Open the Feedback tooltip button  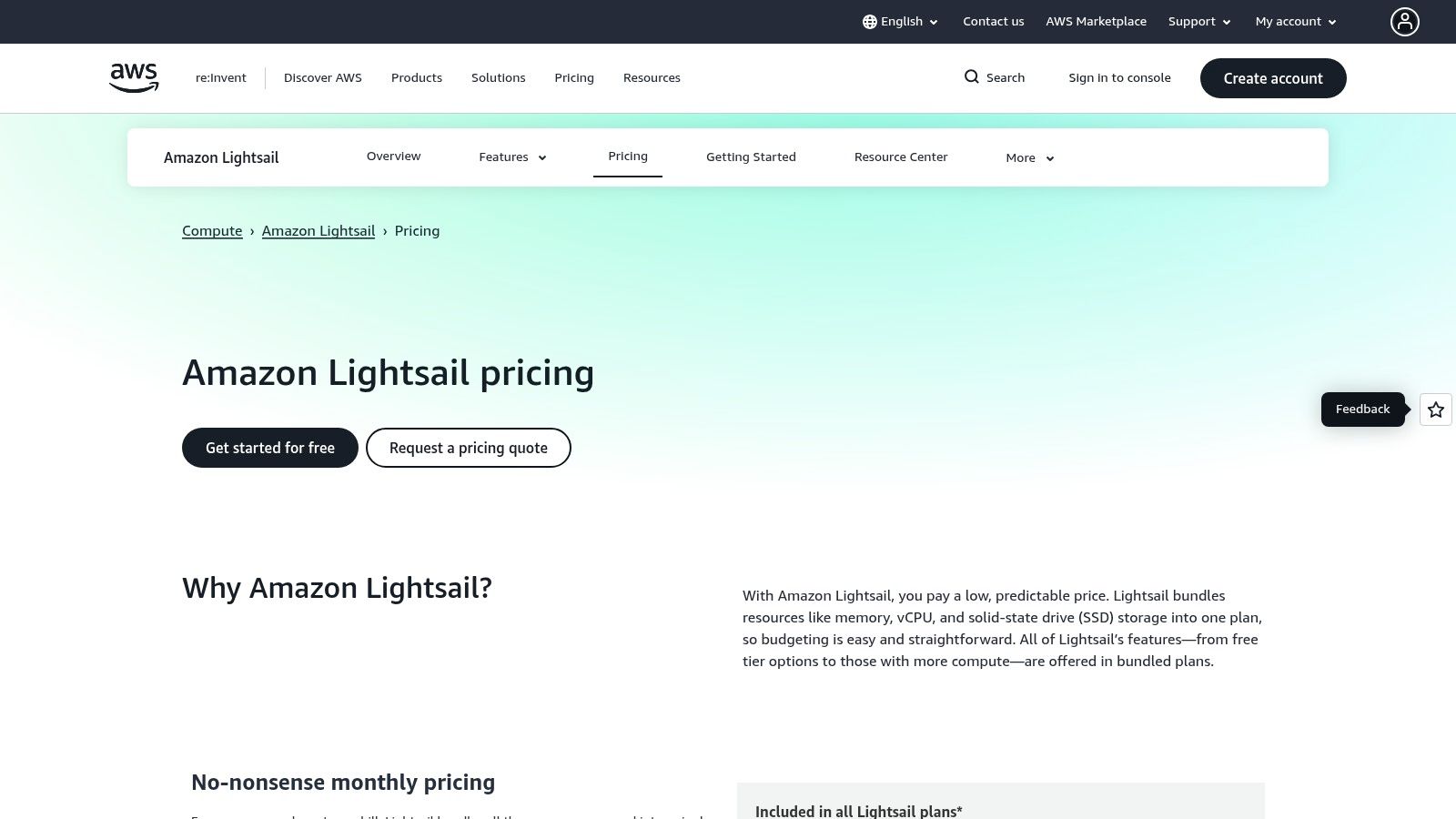pyautogui.click(x=1362, y=409)
